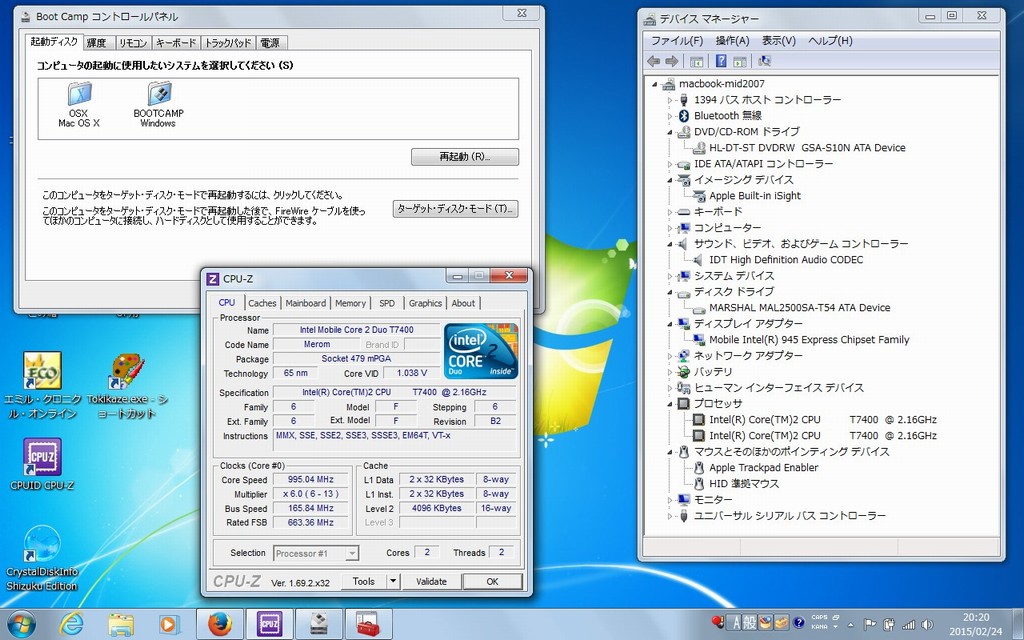The height and width of the screenshot is (640, 1024).
Task: Switch to the 電源 tab in Boot Camp
Action: tap(270, 43)
